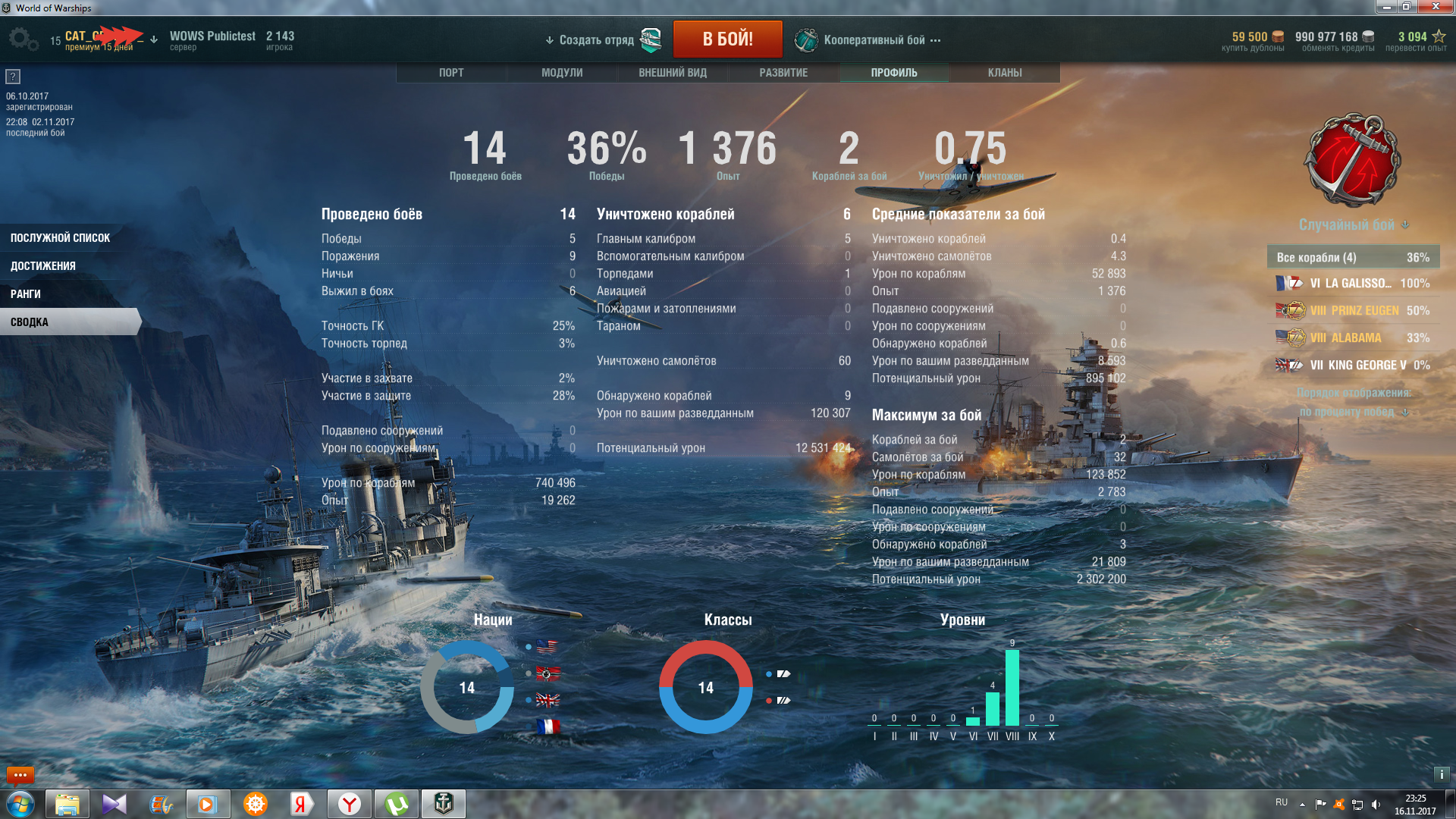The height and width of the screenshot is (819, 1456).
Task: Open Visual Studio taskbar icon
Action: [x=115, y=804]
